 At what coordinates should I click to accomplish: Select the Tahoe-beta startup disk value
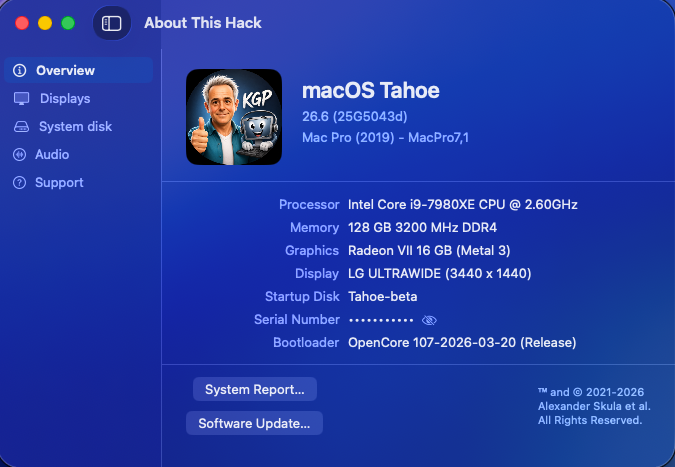383,297
